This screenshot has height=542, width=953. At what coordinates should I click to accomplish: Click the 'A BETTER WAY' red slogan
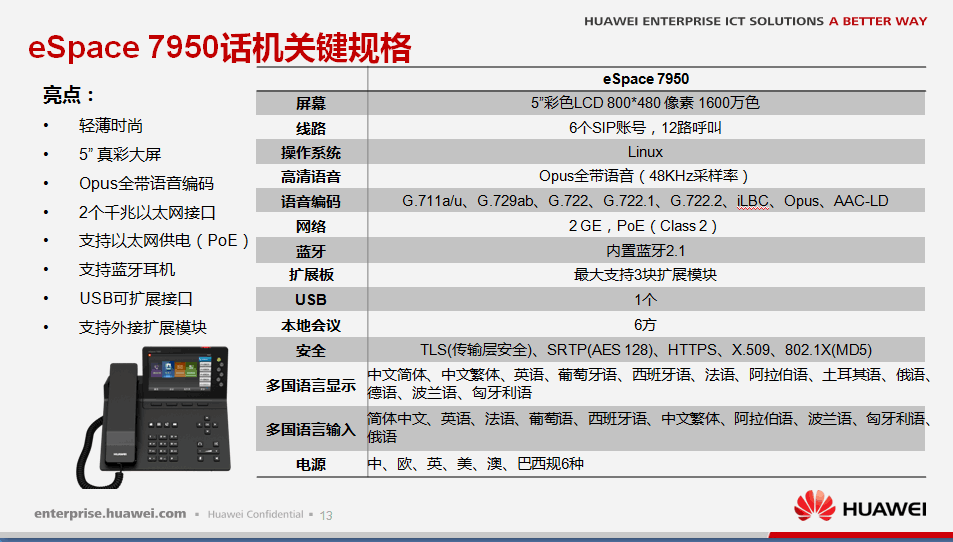click(x=878, y=21)
